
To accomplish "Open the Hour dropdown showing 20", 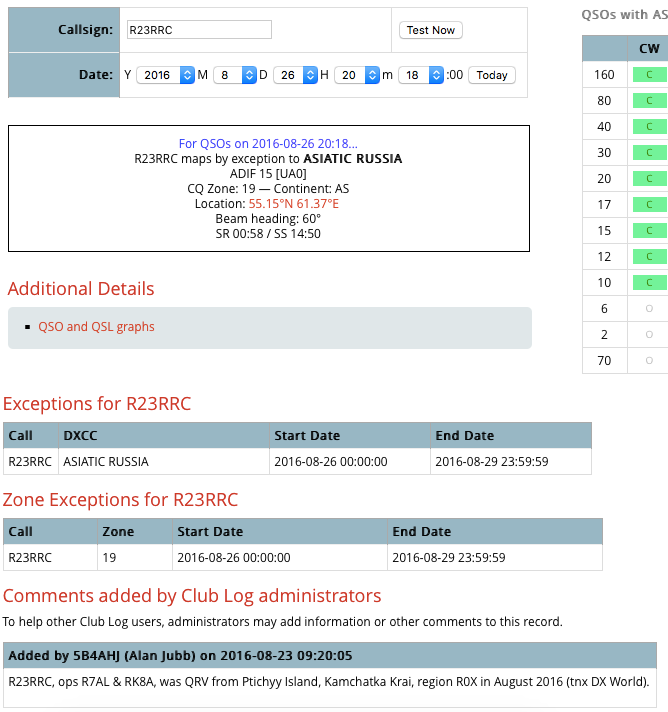I will pos(356,75).
